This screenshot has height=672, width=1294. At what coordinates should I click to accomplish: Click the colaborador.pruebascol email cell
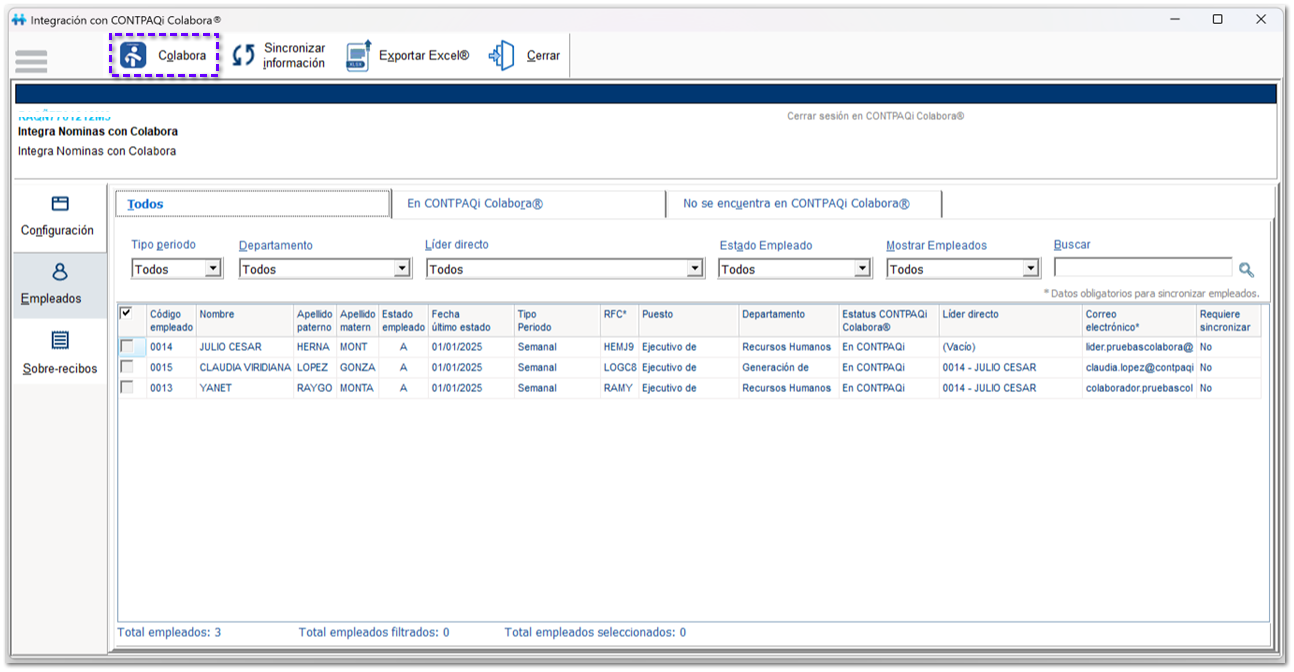pyautogui.click(x=1140, y=388)
